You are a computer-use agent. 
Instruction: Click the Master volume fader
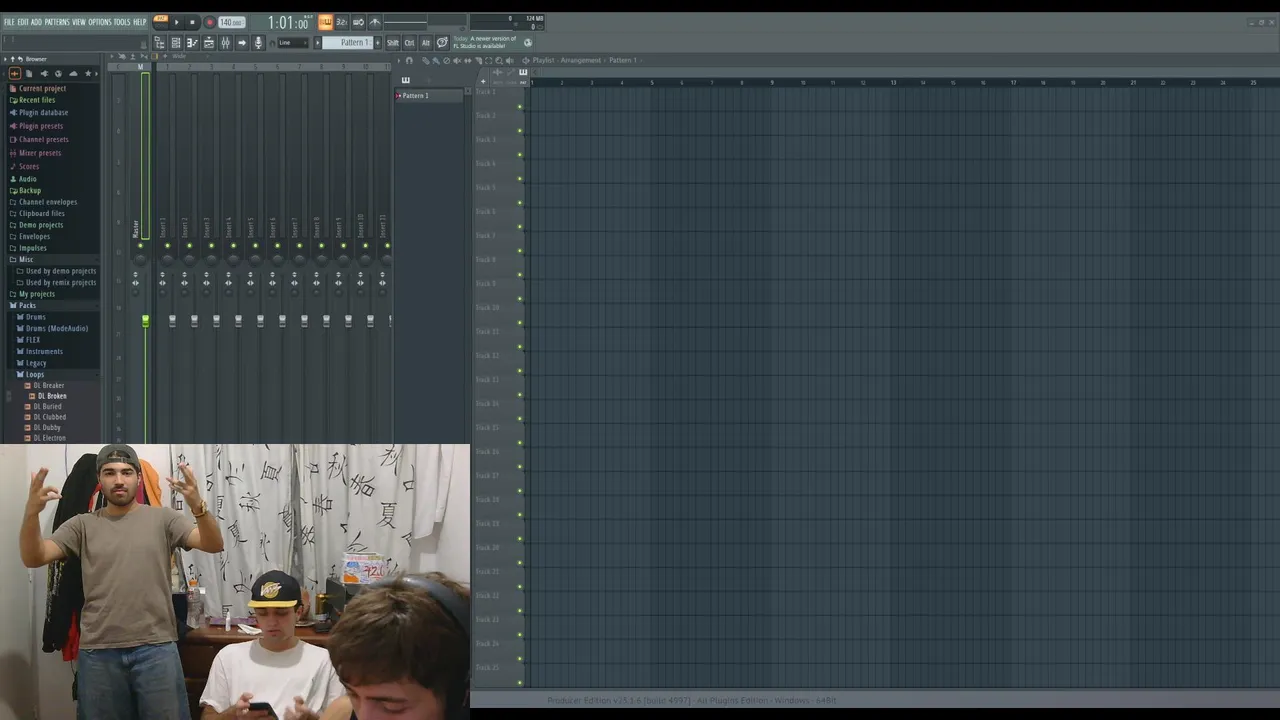pos(145,320)
